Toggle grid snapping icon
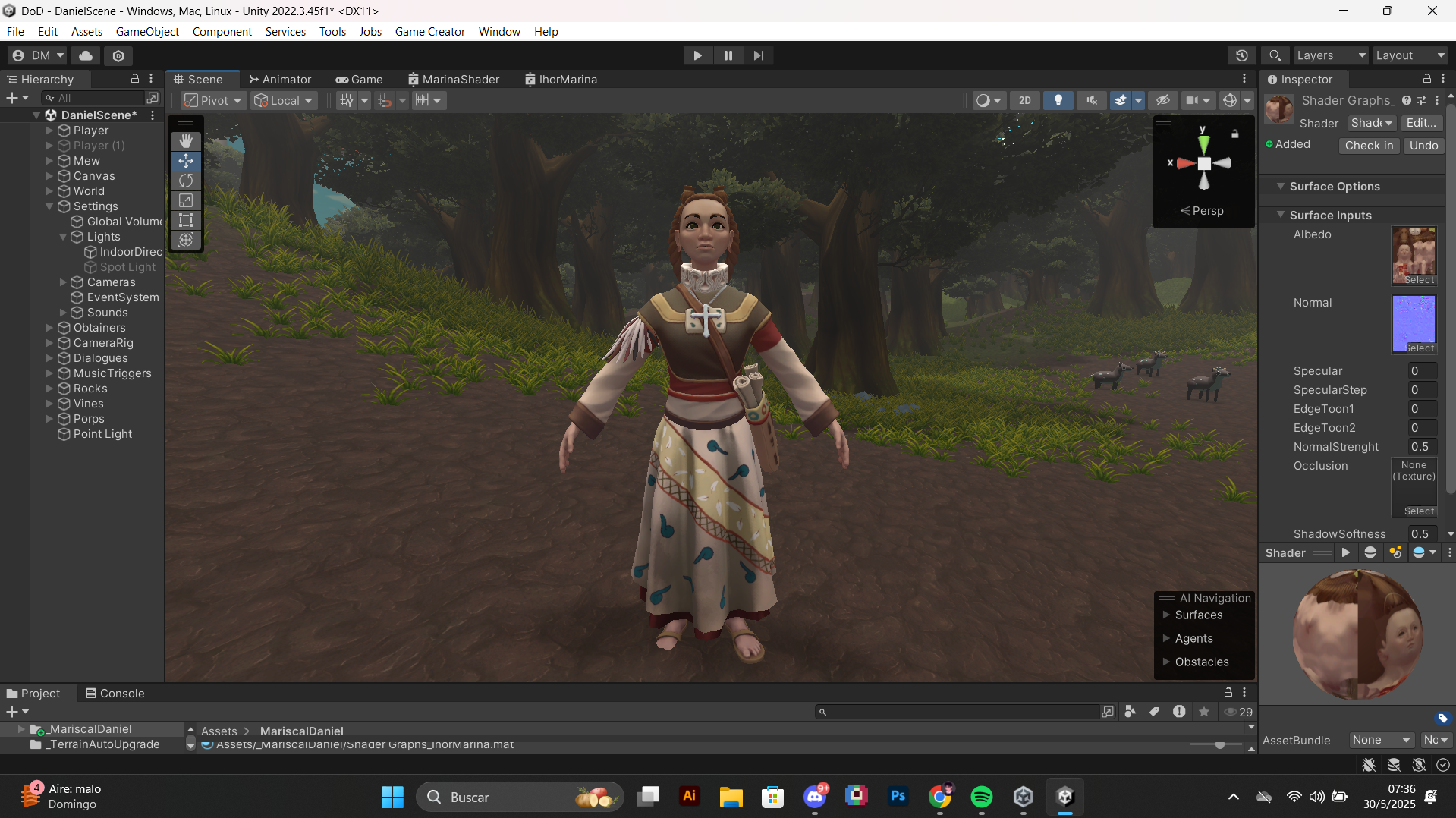 coord(347,100)
